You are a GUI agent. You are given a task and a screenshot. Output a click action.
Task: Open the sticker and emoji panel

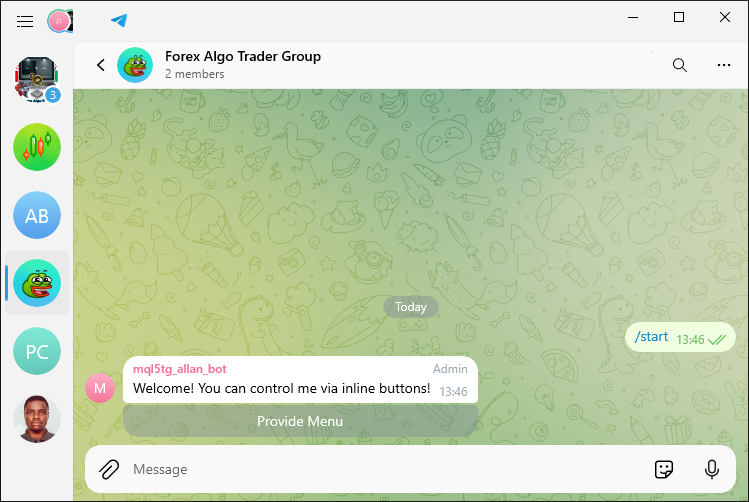click(x=663, y=469)
